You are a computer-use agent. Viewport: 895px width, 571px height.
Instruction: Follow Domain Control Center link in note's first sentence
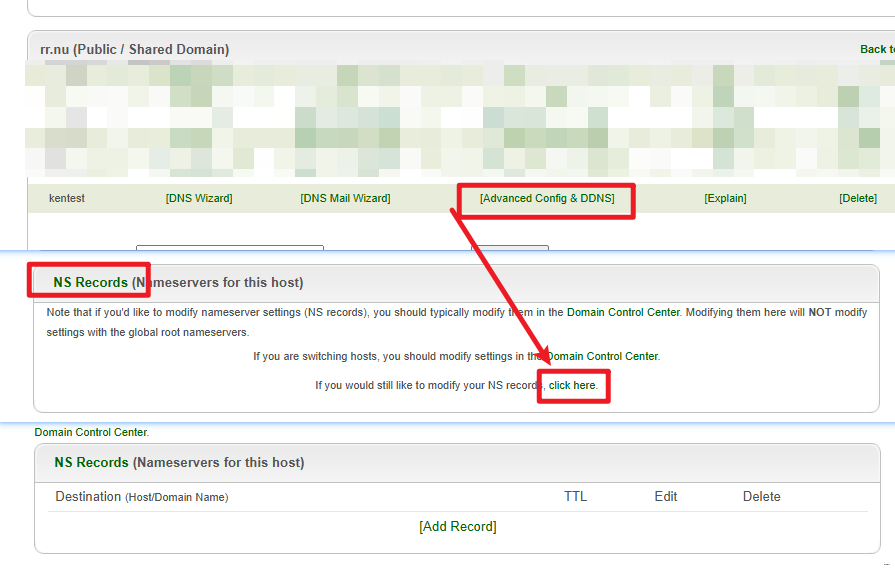point(623,312)
